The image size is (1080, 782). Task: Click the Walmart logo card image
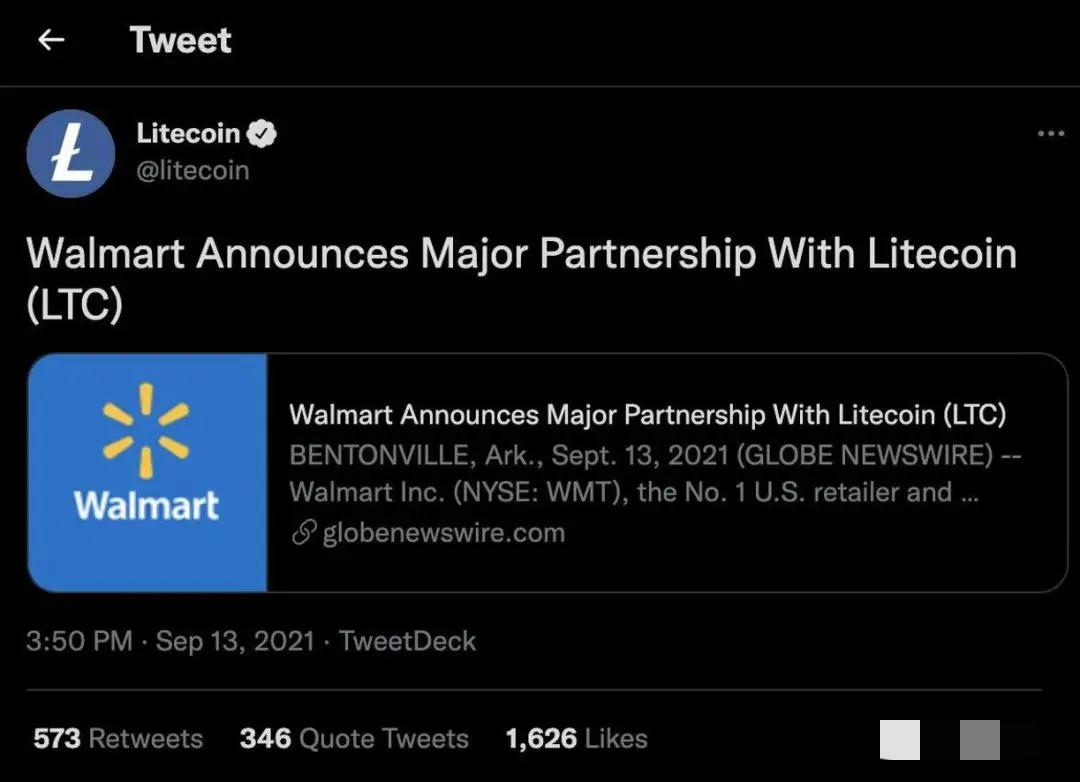[x=148, y=472]
